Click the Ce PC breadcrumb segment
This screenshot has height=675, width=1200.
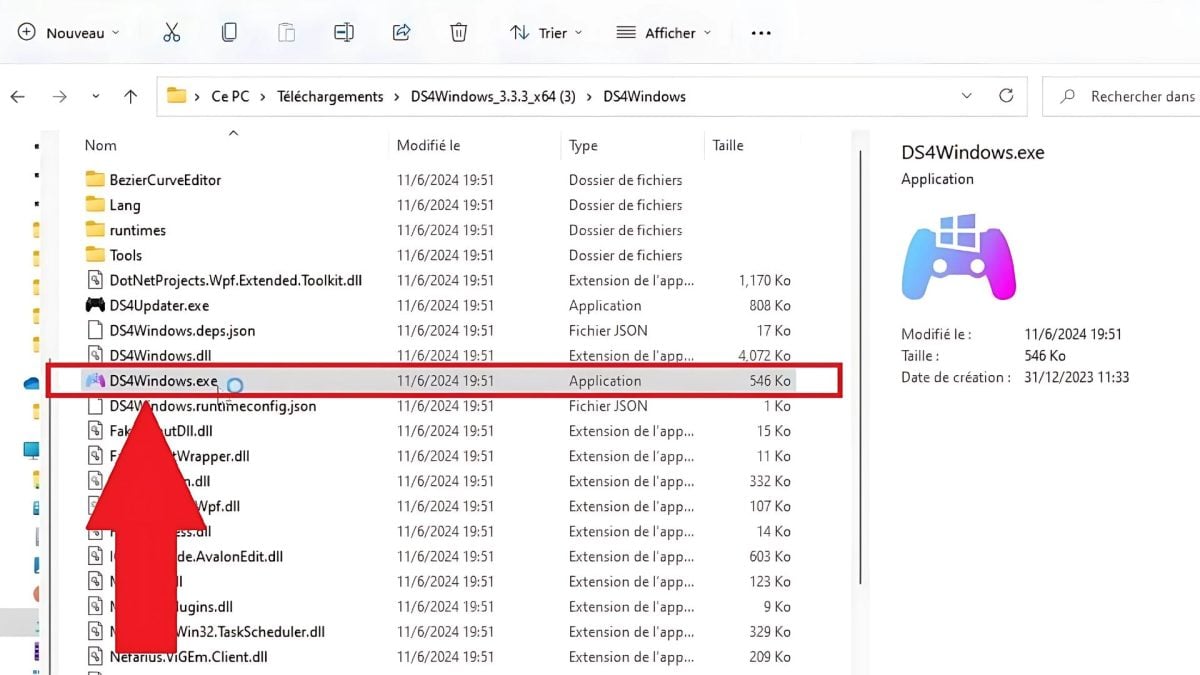[x=230, y=97]
